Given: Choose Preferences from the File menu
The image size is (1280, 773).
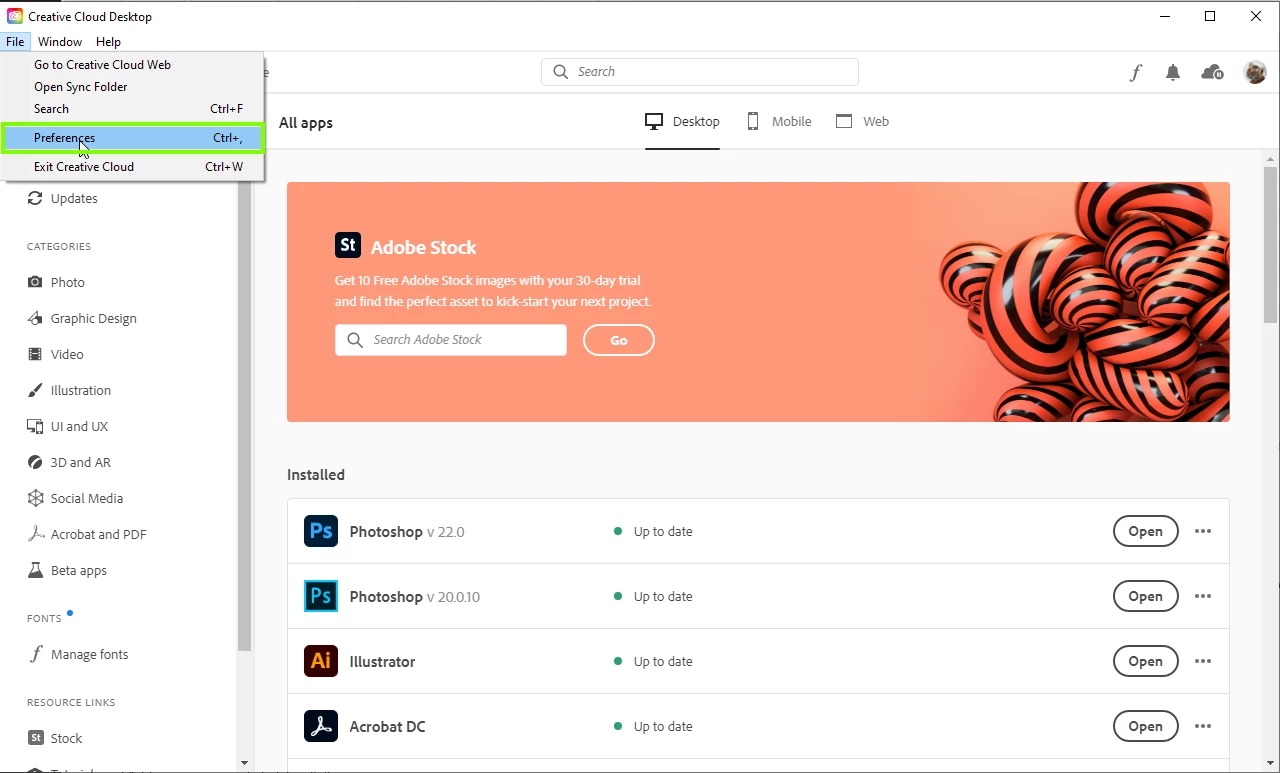Looking at the screenshot, I should 132,138.
